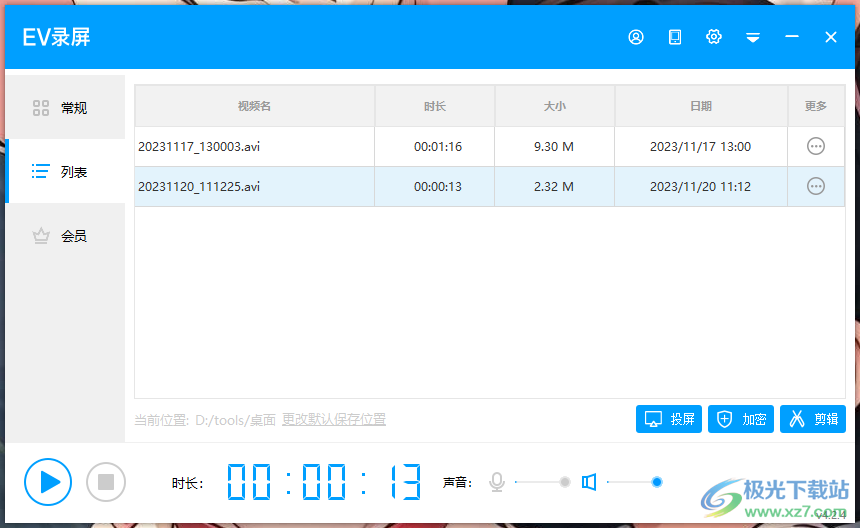This screenshot has width=860, height=528.
Task: Click the 投屏 screen cast button
Action: click(x=669, y=419)
